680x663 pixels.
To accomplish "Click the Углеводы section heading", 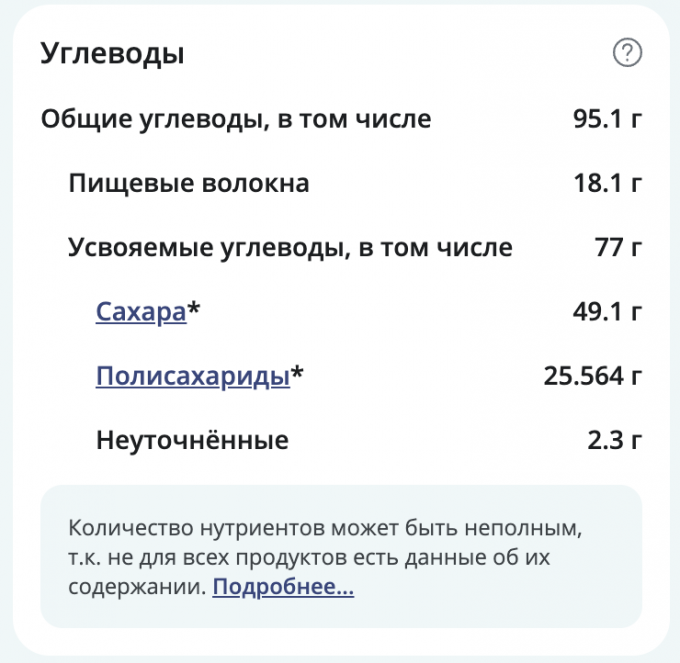I will [x=112, y=53].
